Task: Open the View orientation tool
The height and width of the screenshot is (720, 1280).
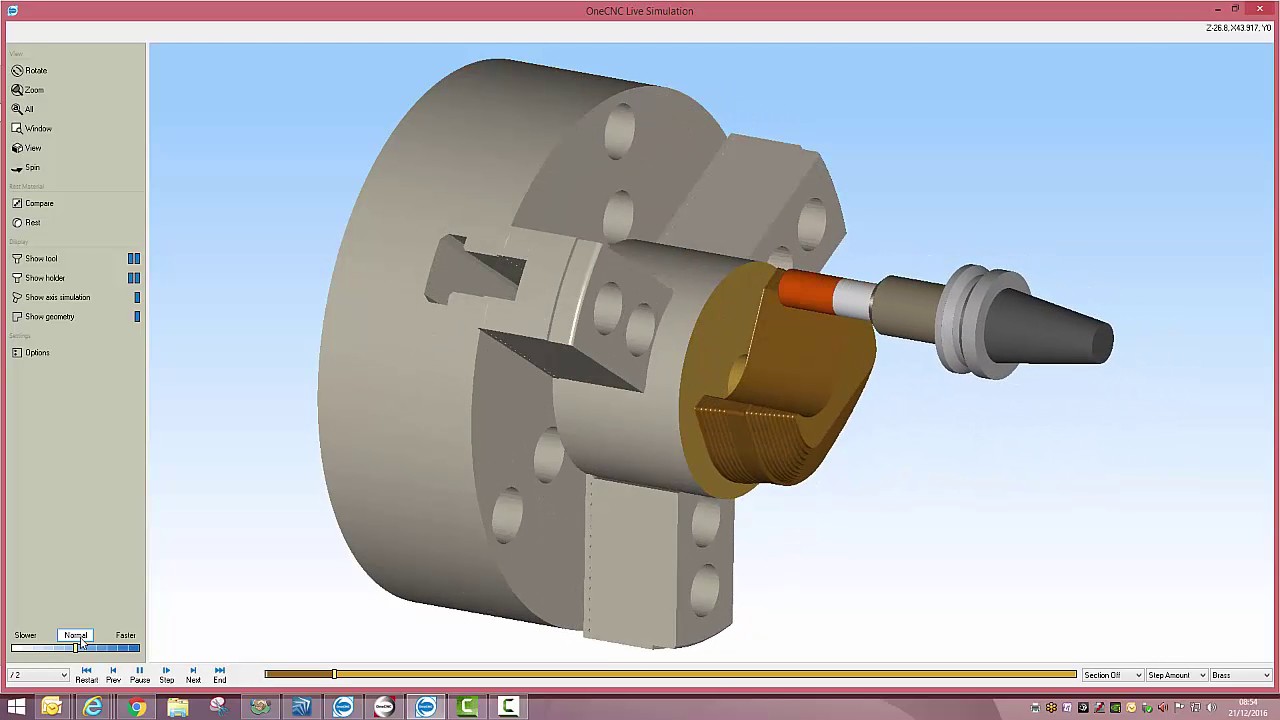Action: pyautogui.click(x=27, y=148)
